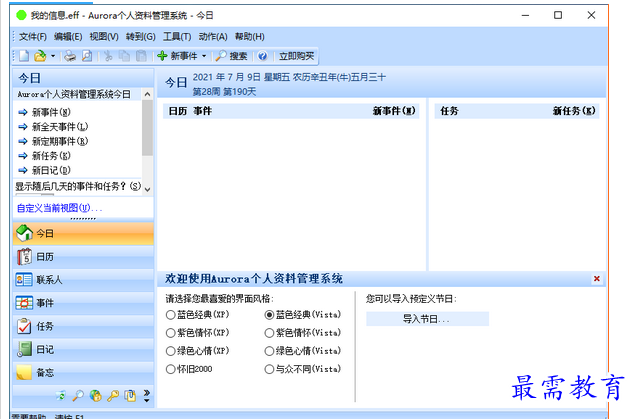Image resolution: width=633 pixels, height=419 pixels.
Task: Open the dropdown arrow beside open folder icon
Action: (53, 56)
